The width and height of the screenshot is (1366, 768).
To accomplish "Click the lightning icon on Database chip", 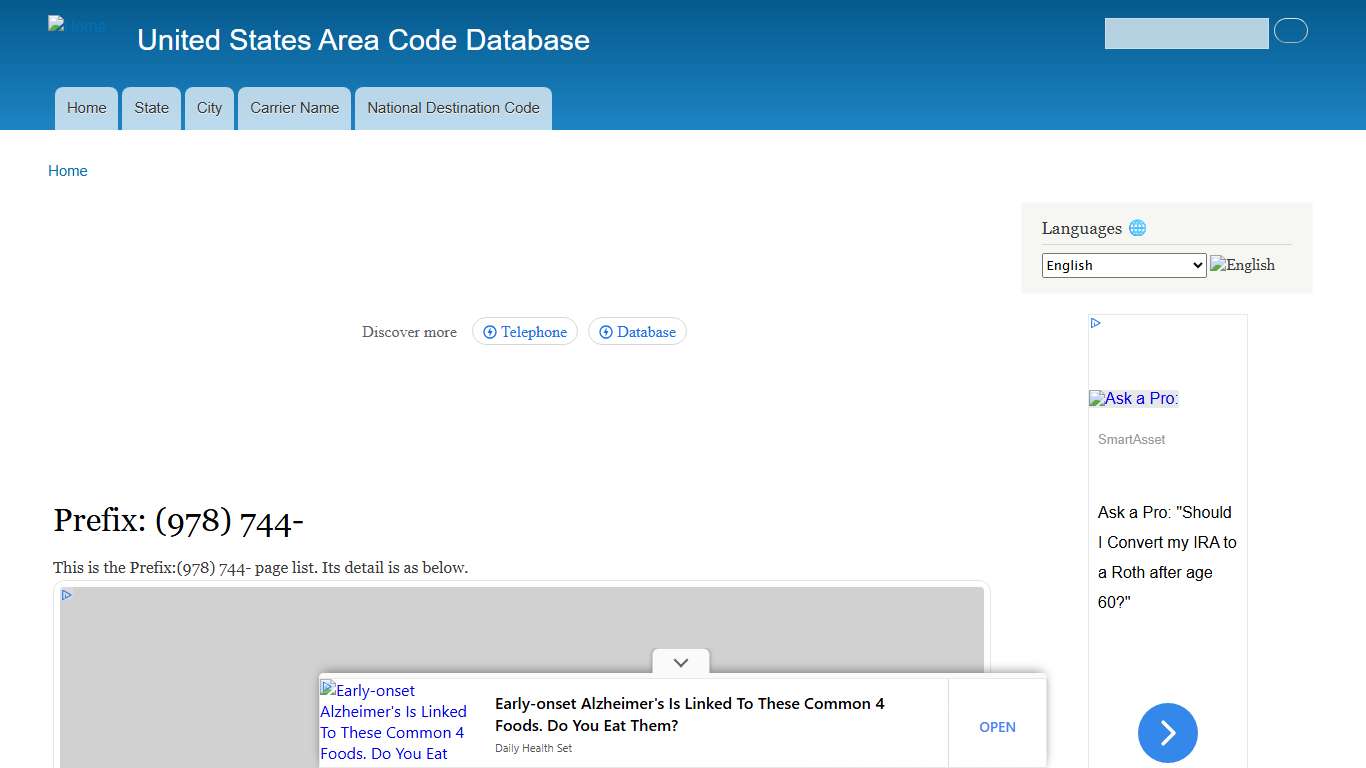I will pos(605,331).
